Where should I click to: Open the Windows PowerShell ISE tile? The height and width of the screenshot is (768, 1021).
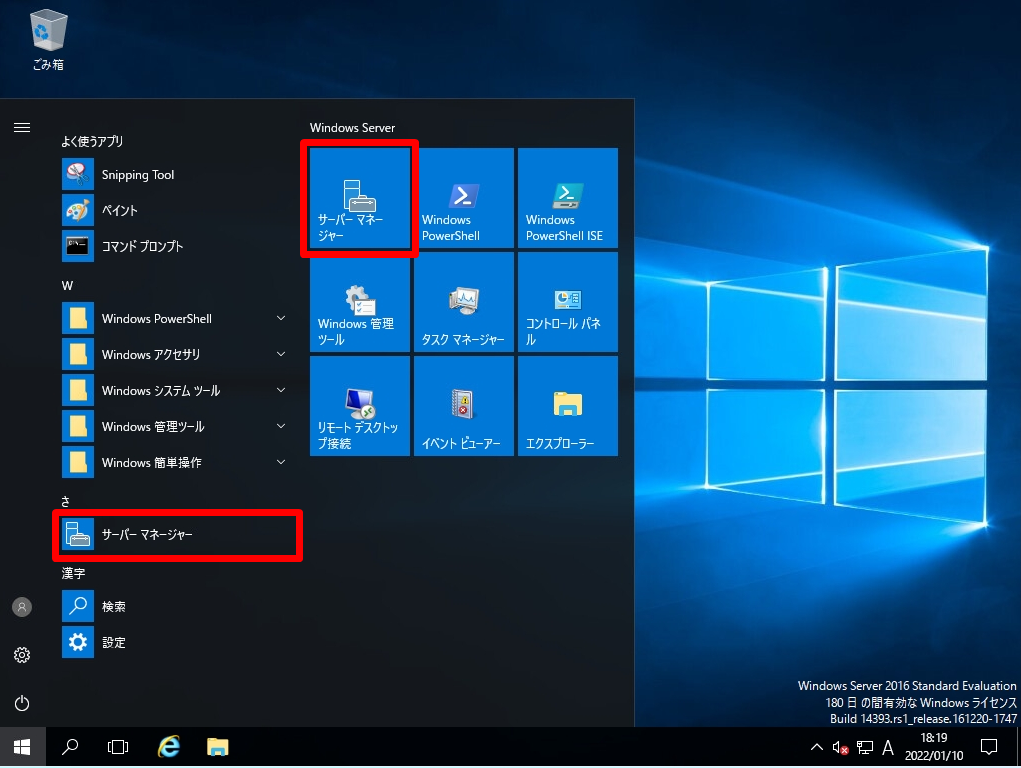[568, 198]
